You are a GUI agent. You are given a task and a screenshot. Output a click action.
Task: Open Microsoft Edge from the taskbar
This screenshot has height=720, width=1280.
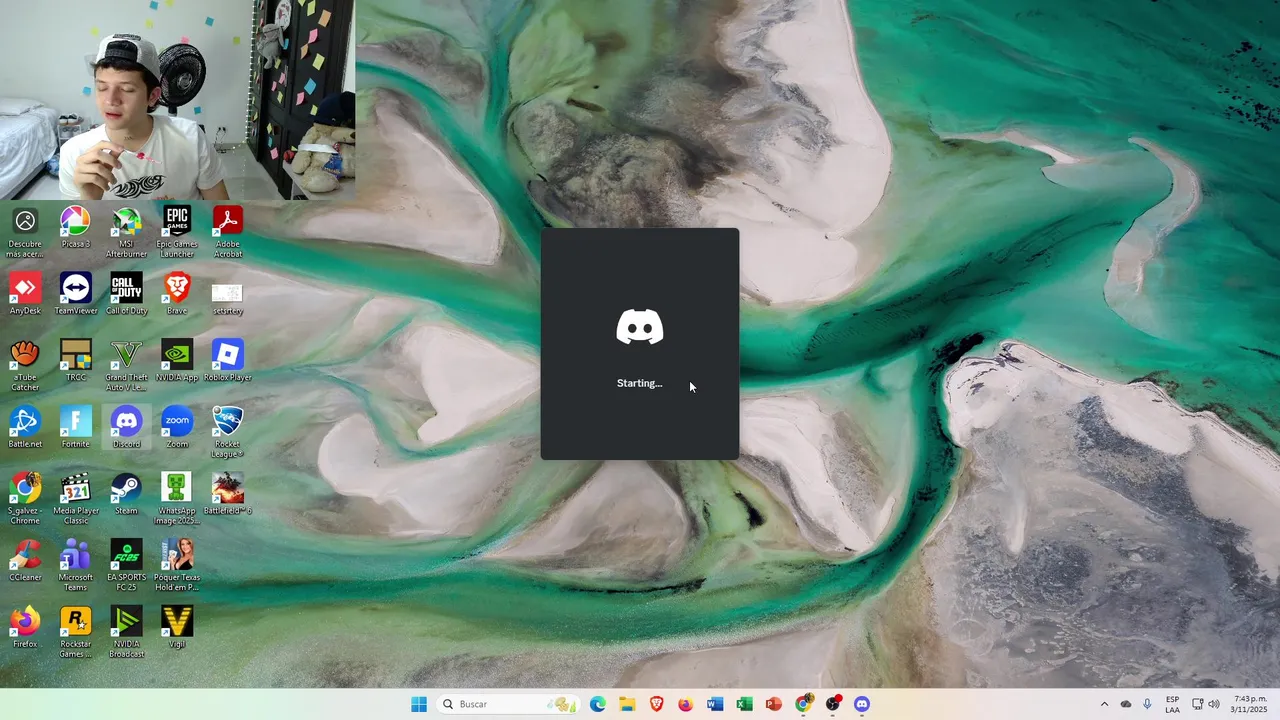598,704
